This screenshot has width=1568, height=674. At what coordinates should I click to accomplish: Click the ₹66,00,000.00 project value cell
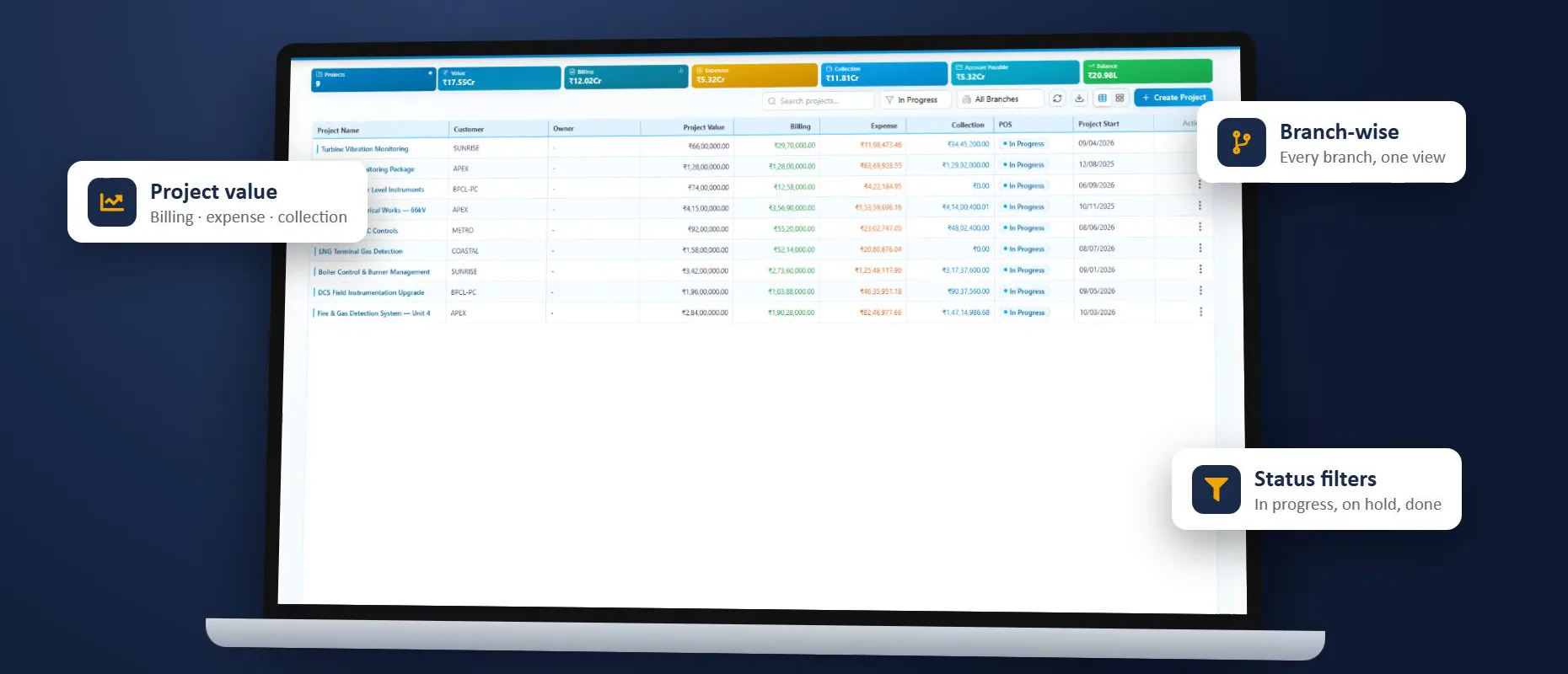click(708, 146)
